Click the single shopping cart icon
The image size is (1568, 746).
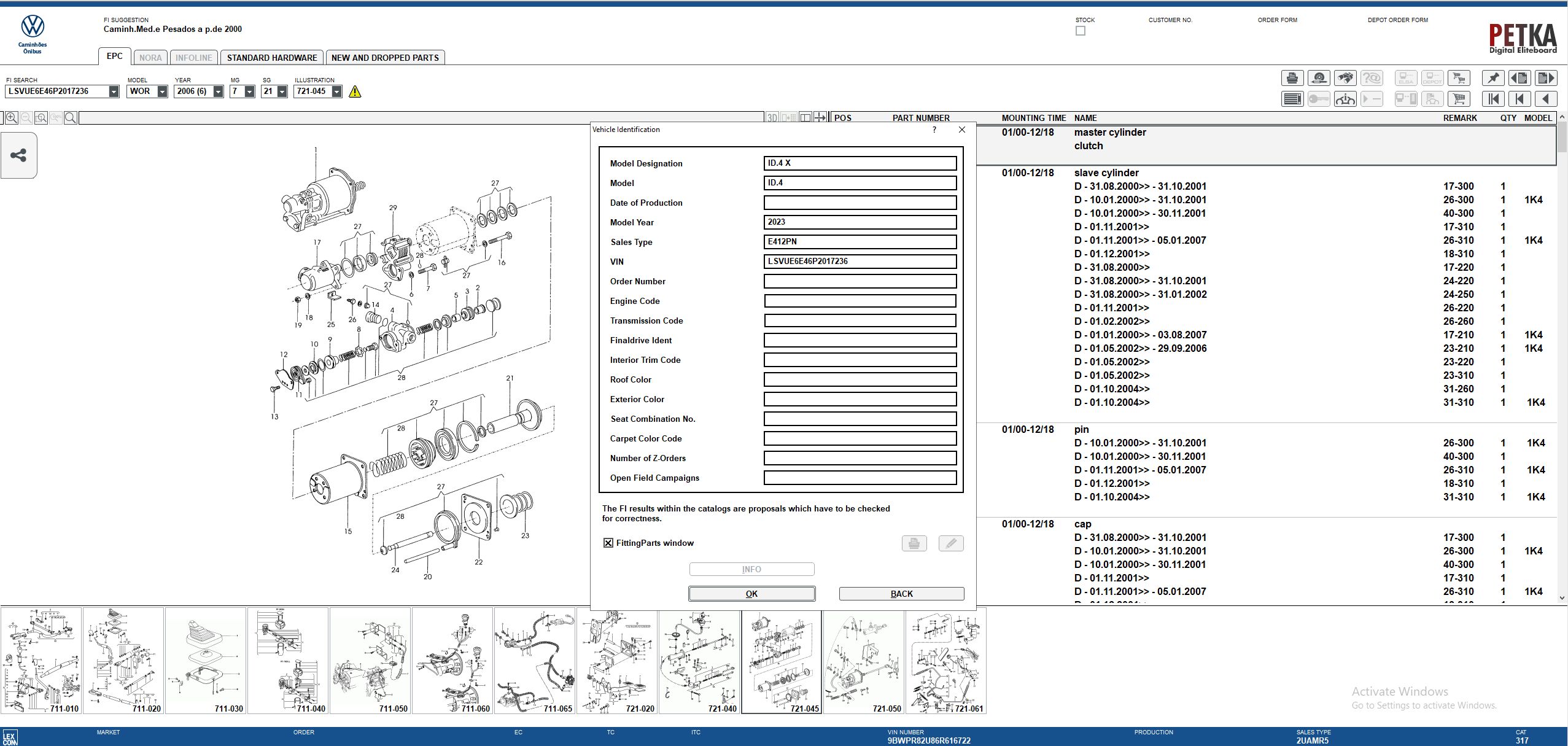click(1459, 99)
